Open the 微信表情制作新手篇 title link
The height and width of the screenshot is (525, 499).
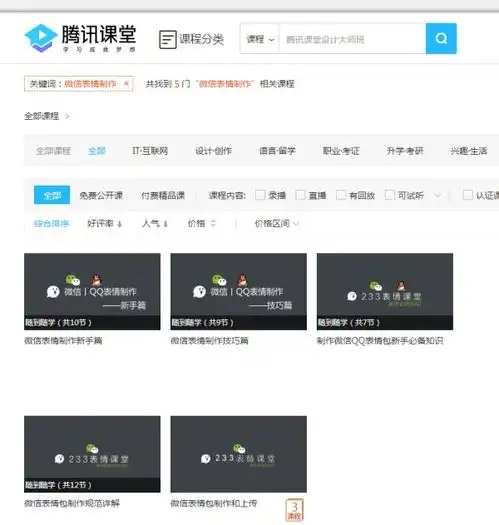pos(63,341)
